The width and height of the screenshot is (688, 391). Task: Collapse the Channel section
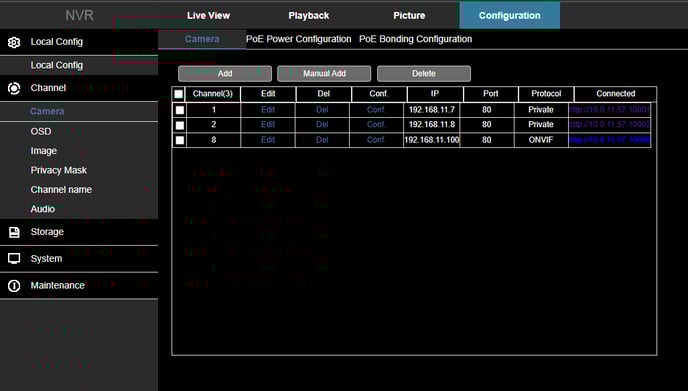pos(79,88)
